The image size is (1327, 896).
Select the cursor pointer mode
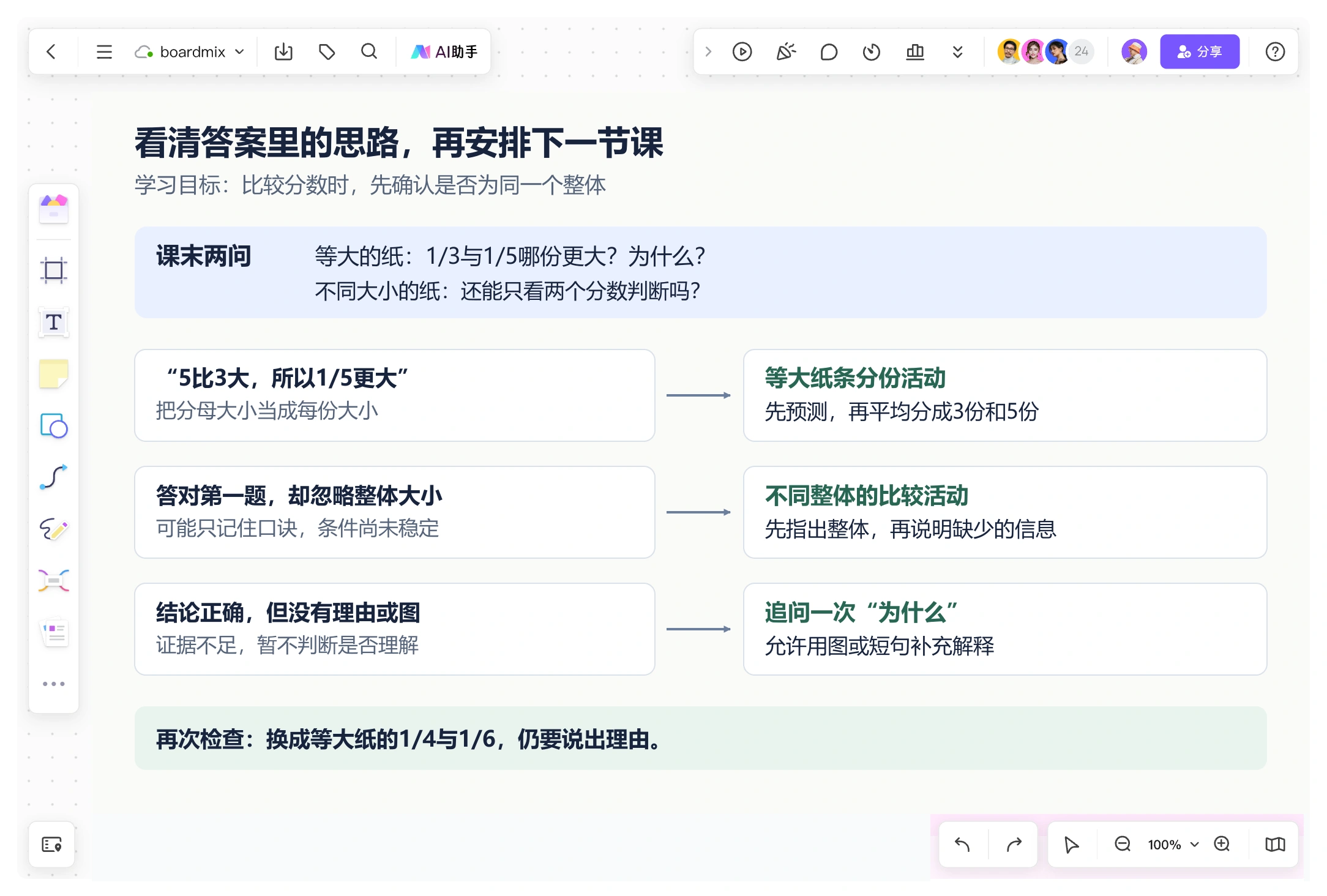(1071, 845)
